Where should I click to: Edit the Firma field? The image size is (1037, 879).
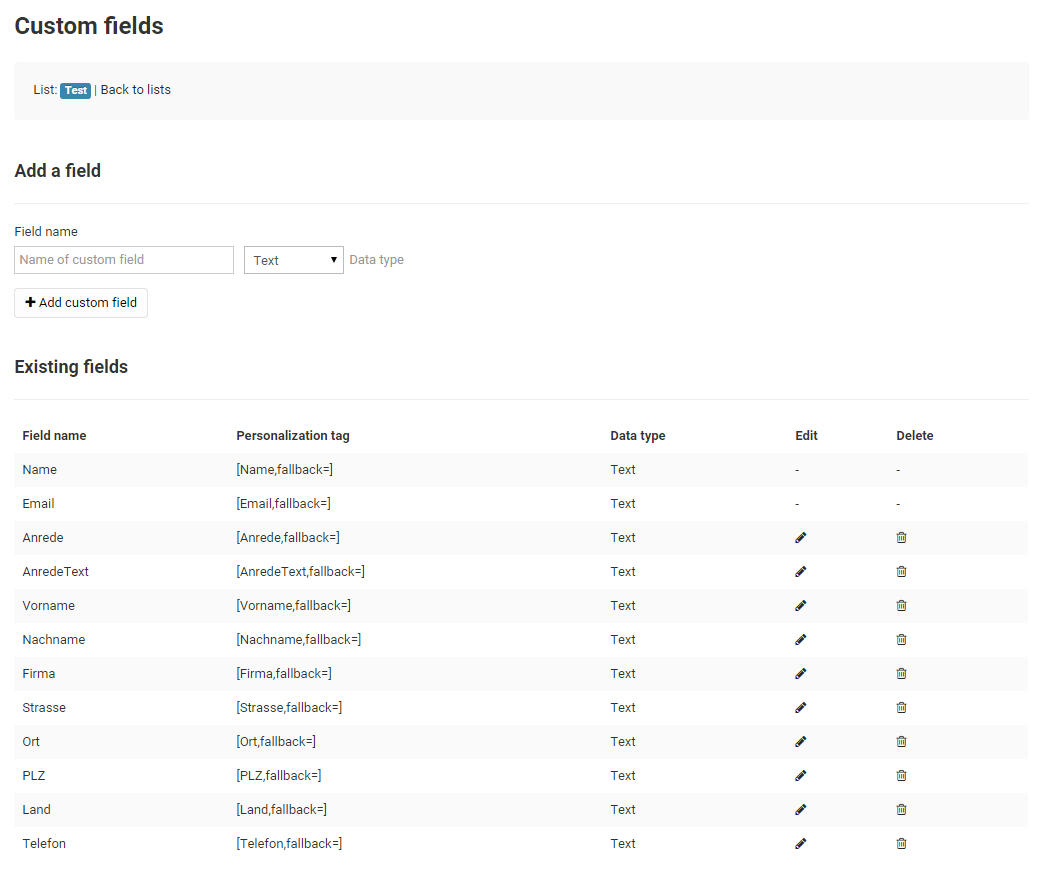(800, 674)
